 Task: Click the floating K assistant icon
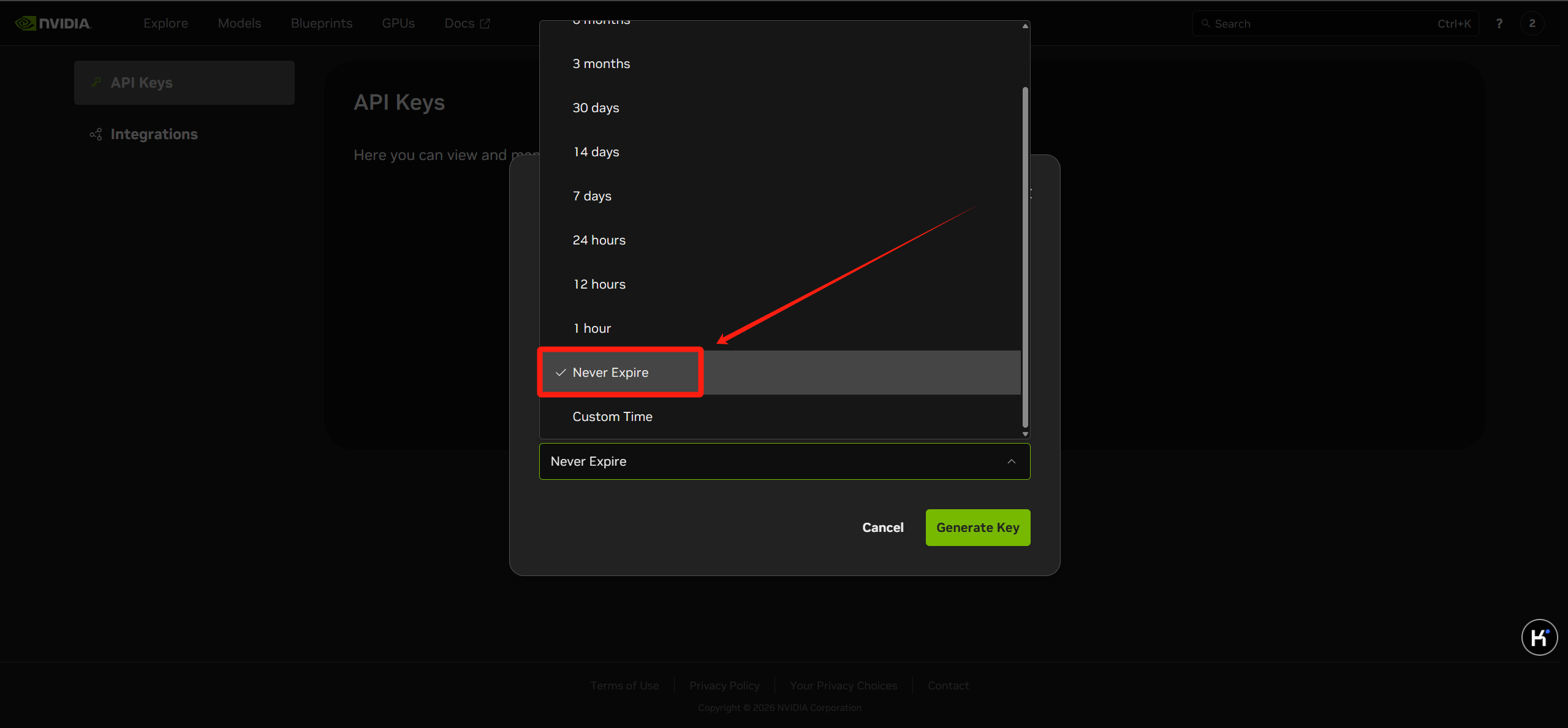[1539, 637]
